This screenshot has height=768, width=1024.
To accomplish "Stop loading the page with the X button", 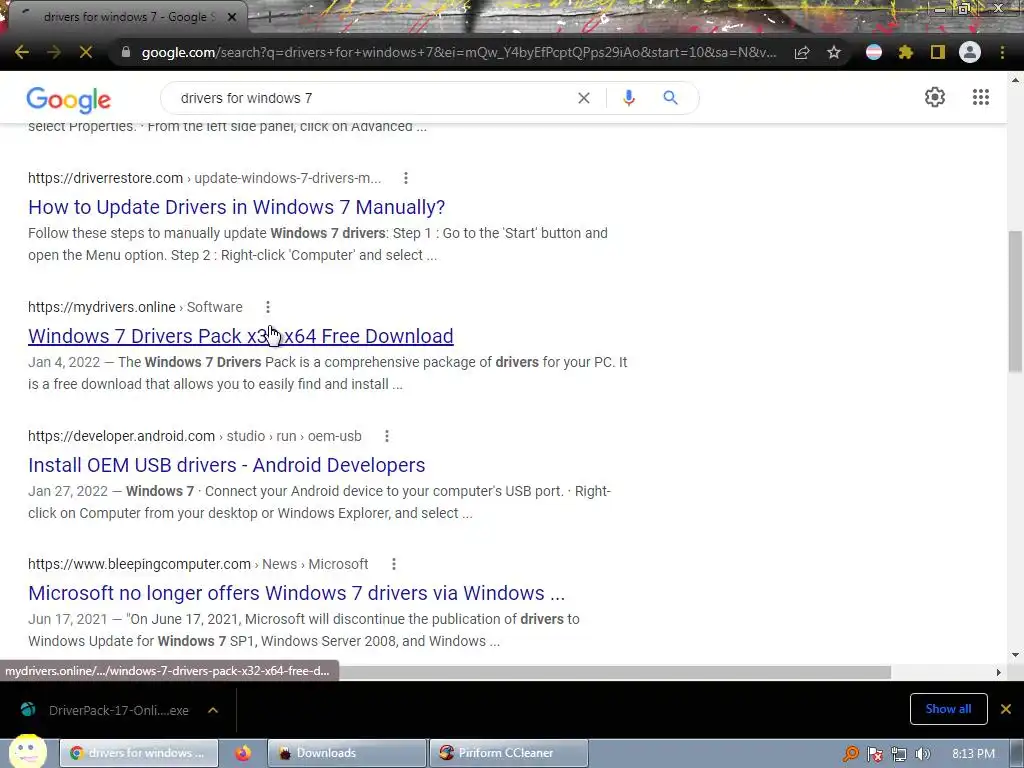I will 86,52.
